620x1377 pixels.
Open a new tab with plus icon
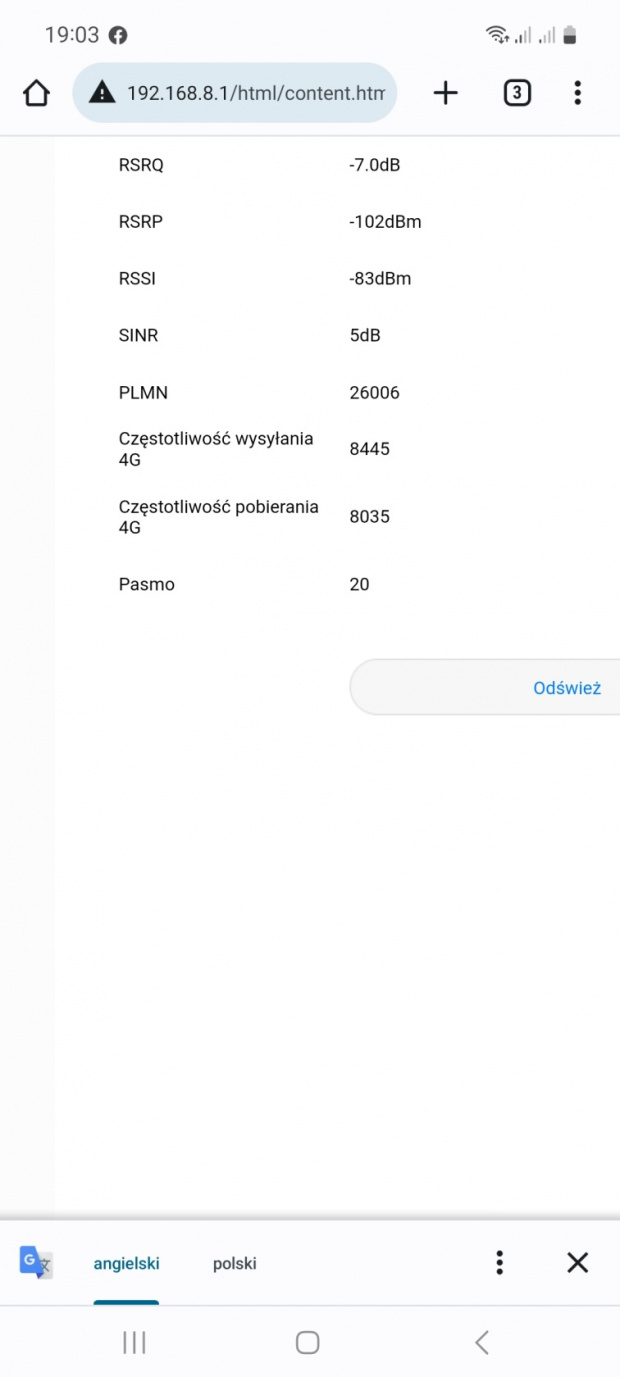pos(445,94)
